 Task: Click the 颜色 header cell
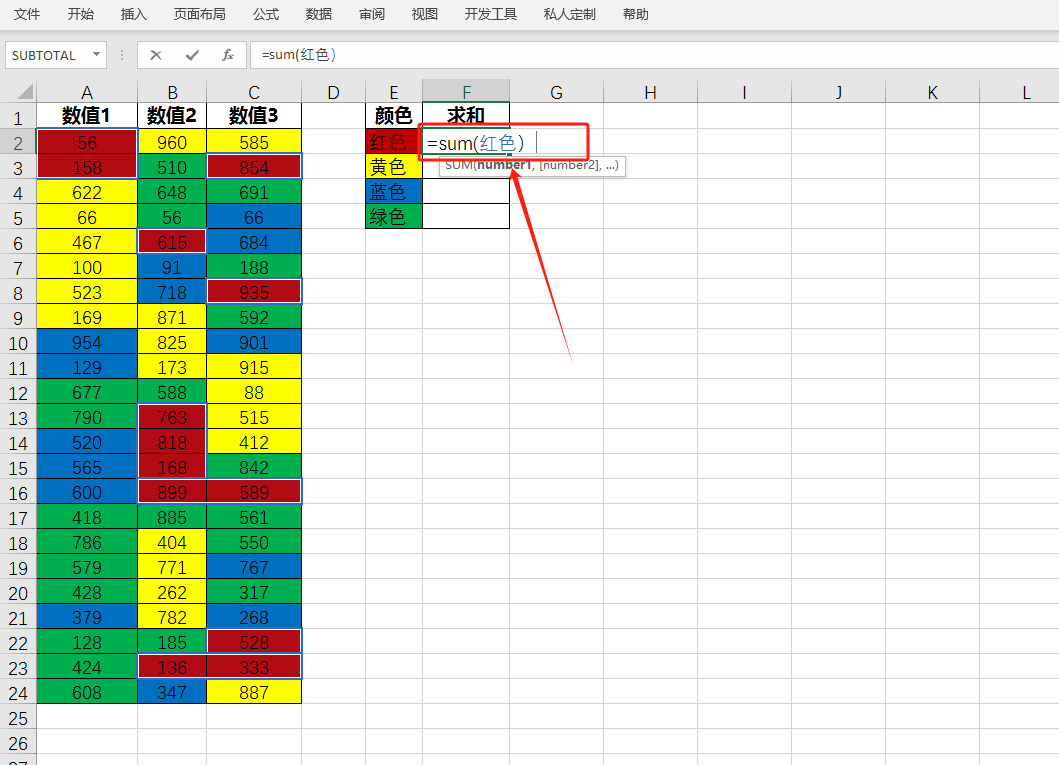(x=394, y=116)
